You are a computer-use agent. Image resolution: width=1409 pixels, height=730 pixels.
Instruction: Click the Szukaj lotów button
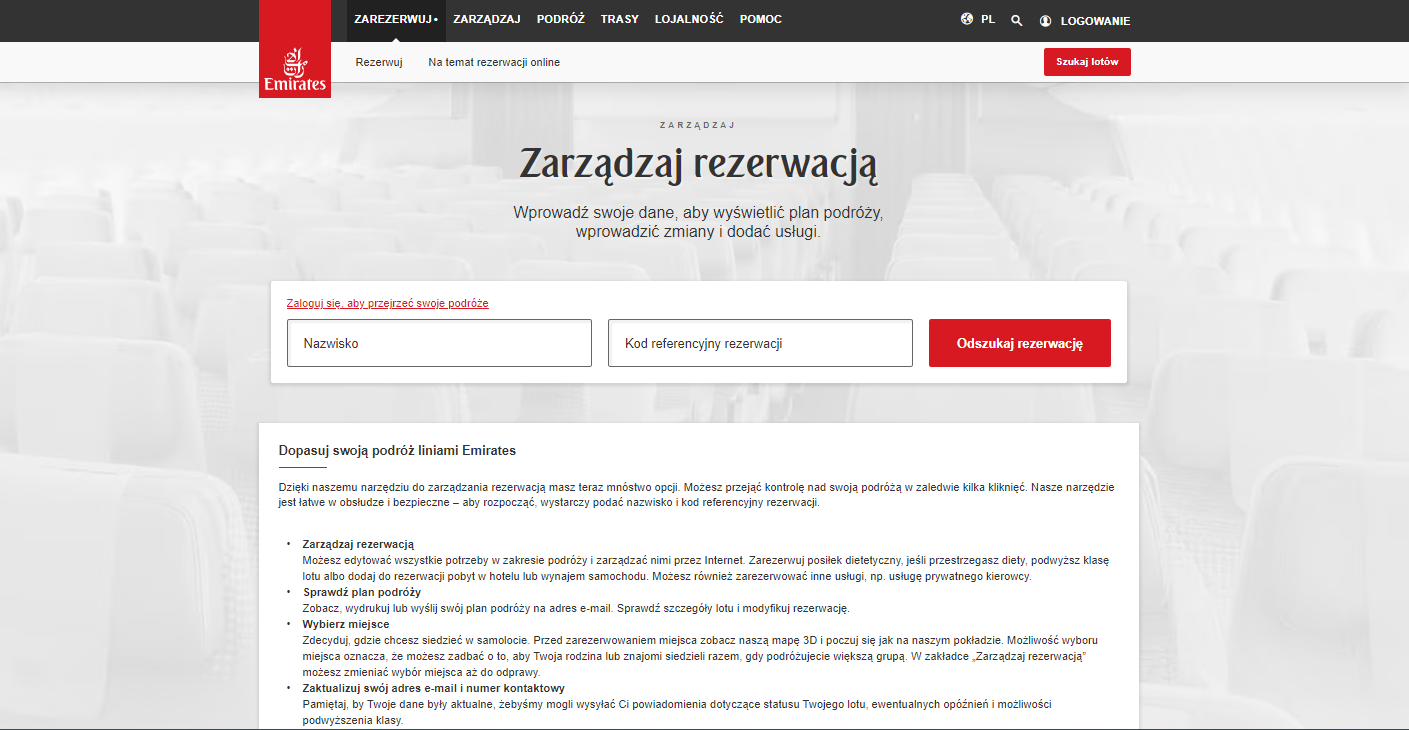coord(1087,62)
